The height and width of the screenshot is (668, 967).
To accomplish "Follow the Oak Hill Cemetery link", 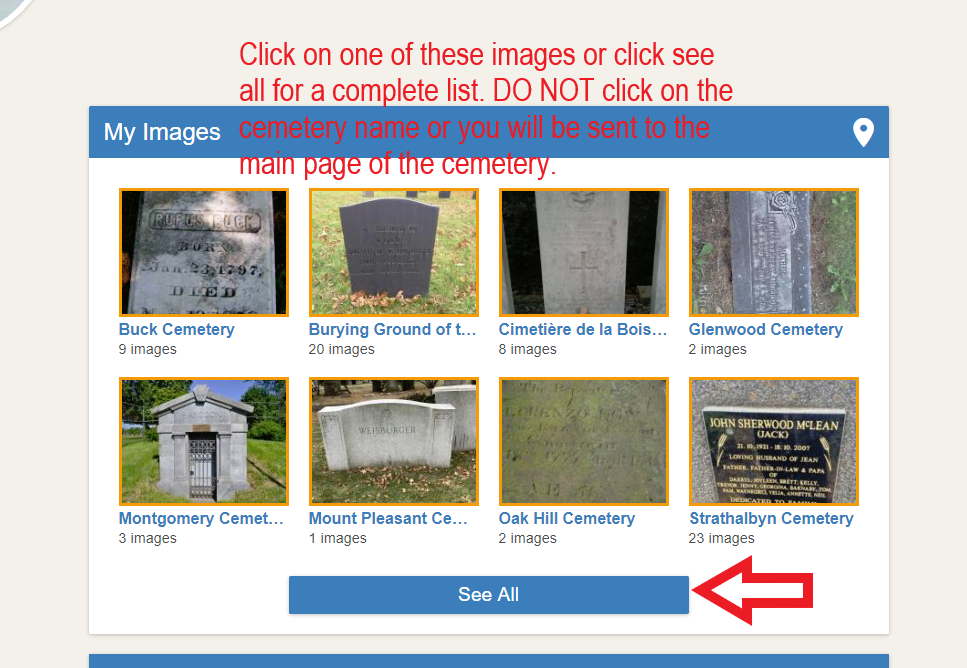I will 567,518.
